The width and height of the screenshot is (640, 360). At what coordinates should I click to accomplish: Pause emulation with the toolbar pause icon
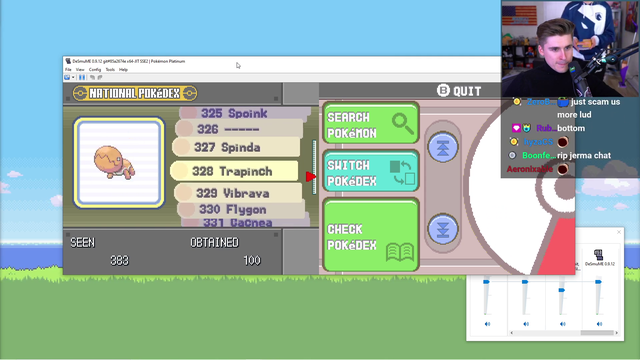pos(82,77)
